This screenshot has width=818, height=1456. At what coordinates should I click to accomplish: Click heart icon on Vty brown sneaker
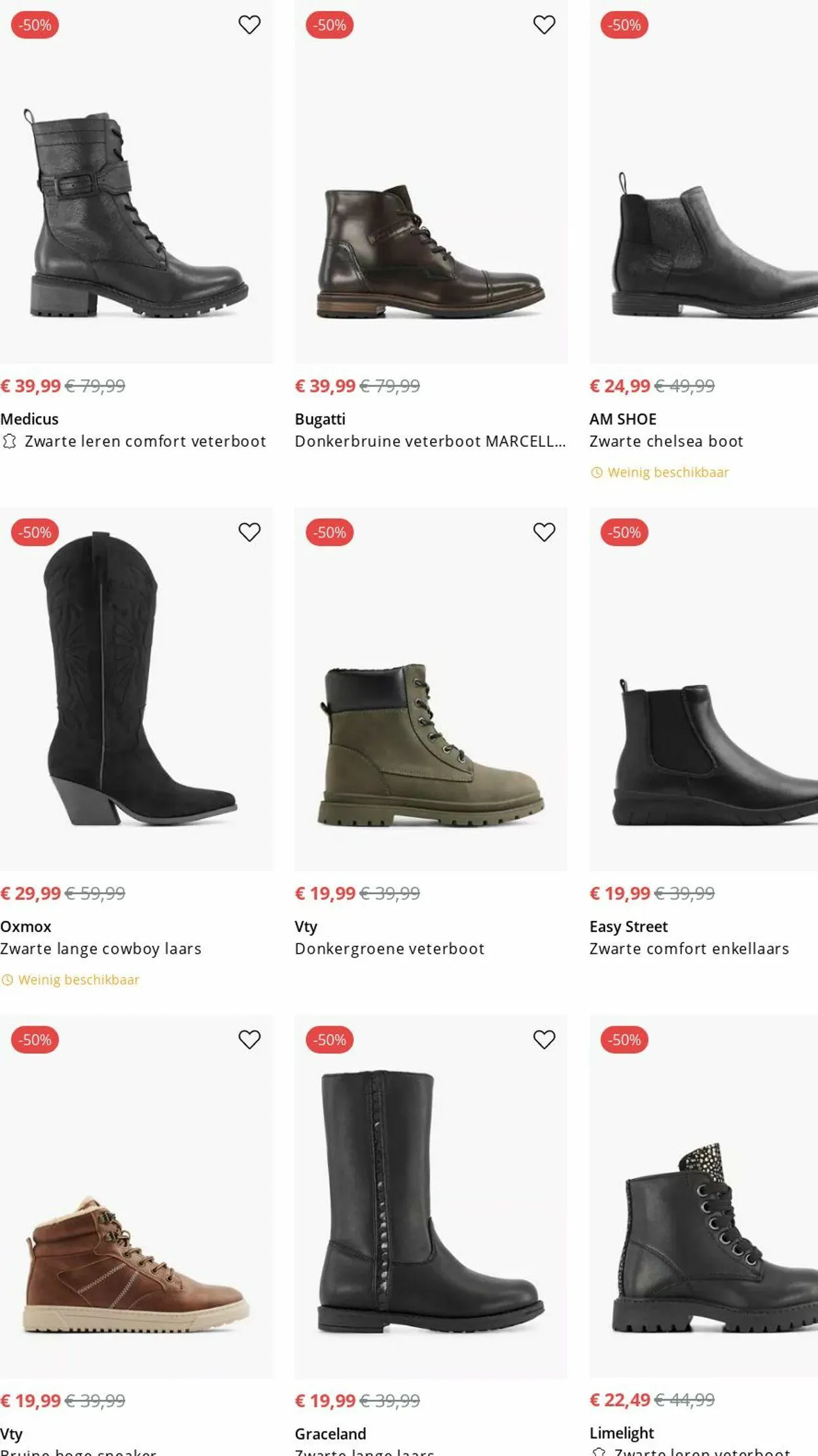tap(249, 1039)
